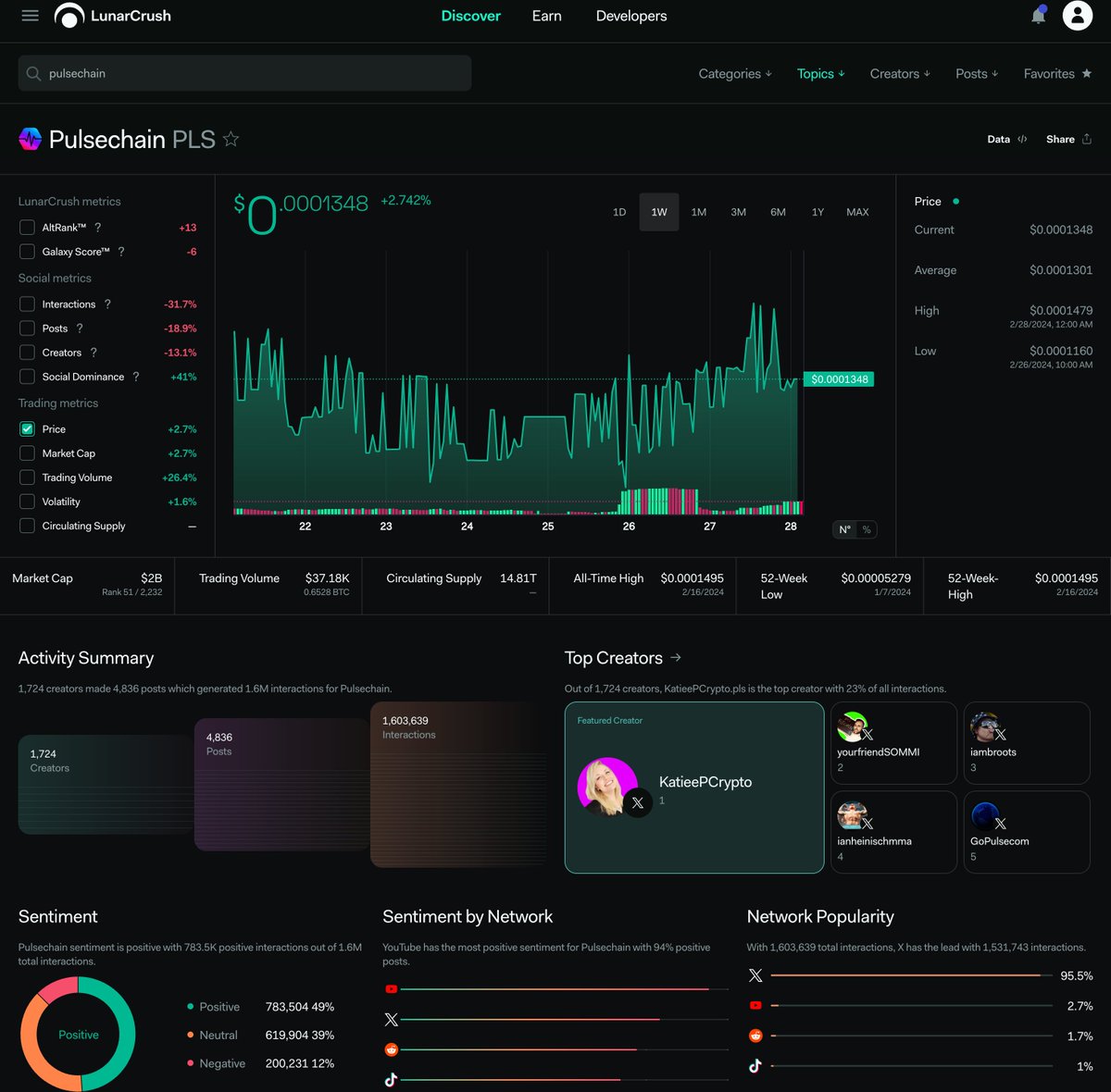Click the YouTube sentiment bar

(564, 989)
